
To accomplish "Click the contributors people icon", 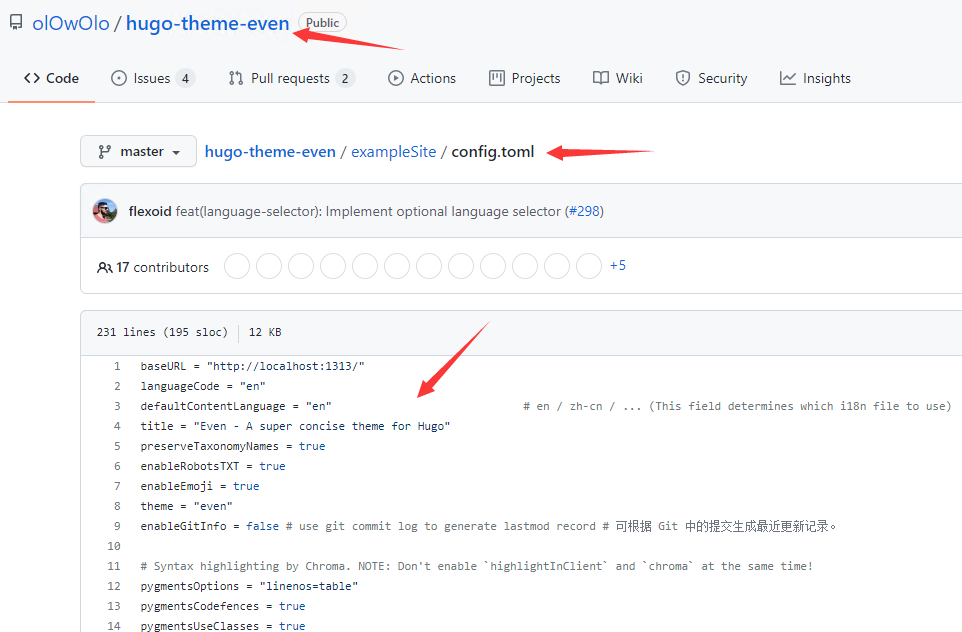I will 104,268.
